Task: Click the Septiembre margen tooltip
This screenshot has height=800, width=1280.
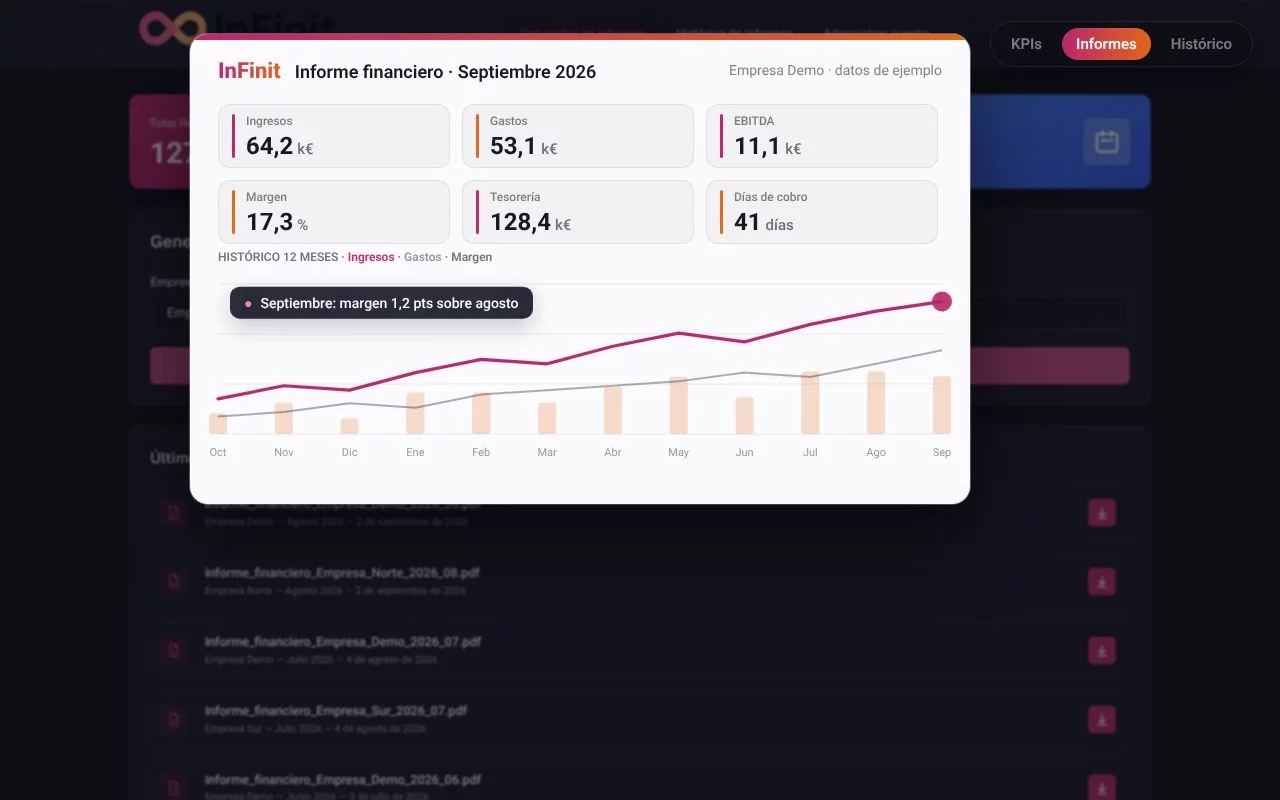Action: [x=381, y=303]
